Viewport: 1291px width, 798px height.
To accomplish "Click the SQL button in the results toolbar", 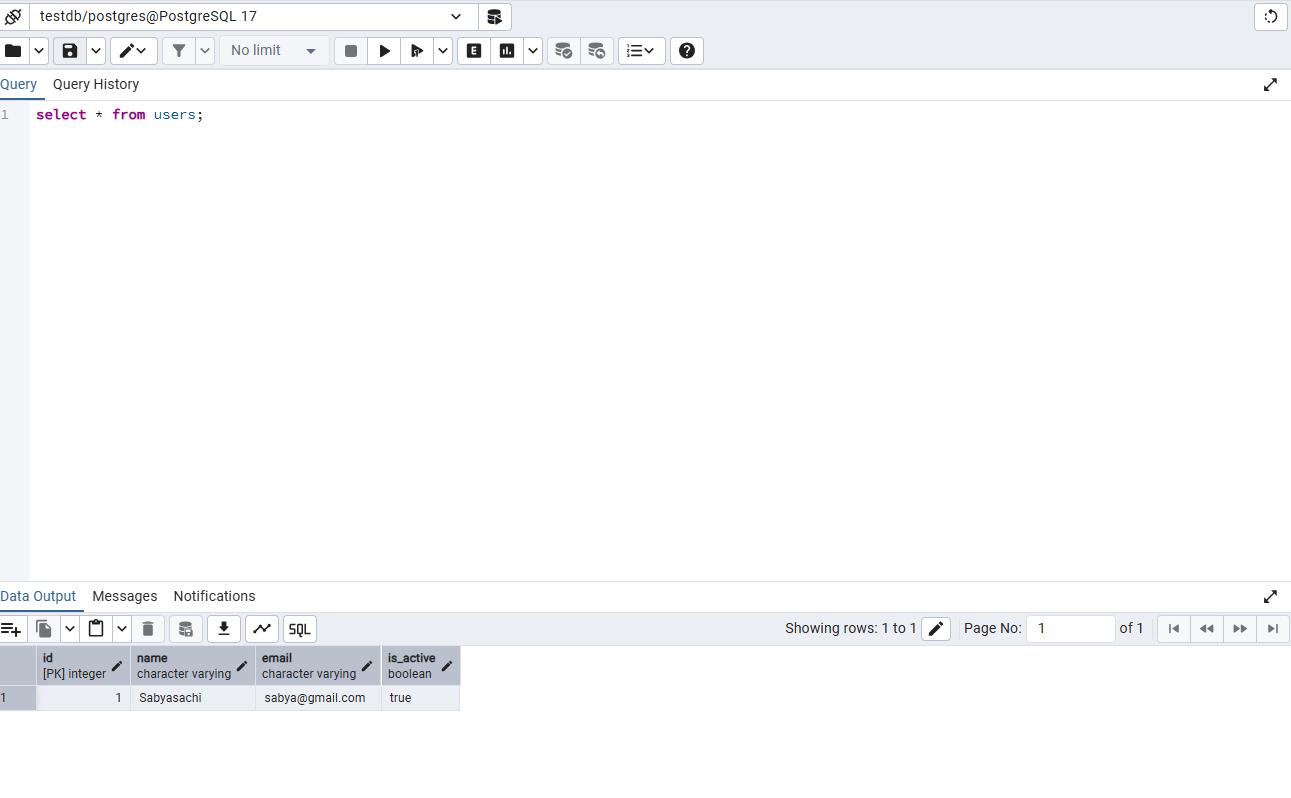I will point(300,629).
